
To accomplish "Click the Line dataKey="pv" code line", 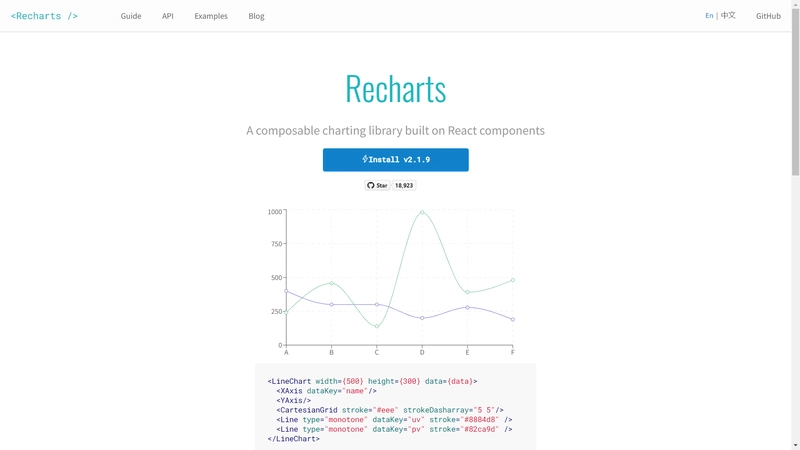I will pos(394,429).
